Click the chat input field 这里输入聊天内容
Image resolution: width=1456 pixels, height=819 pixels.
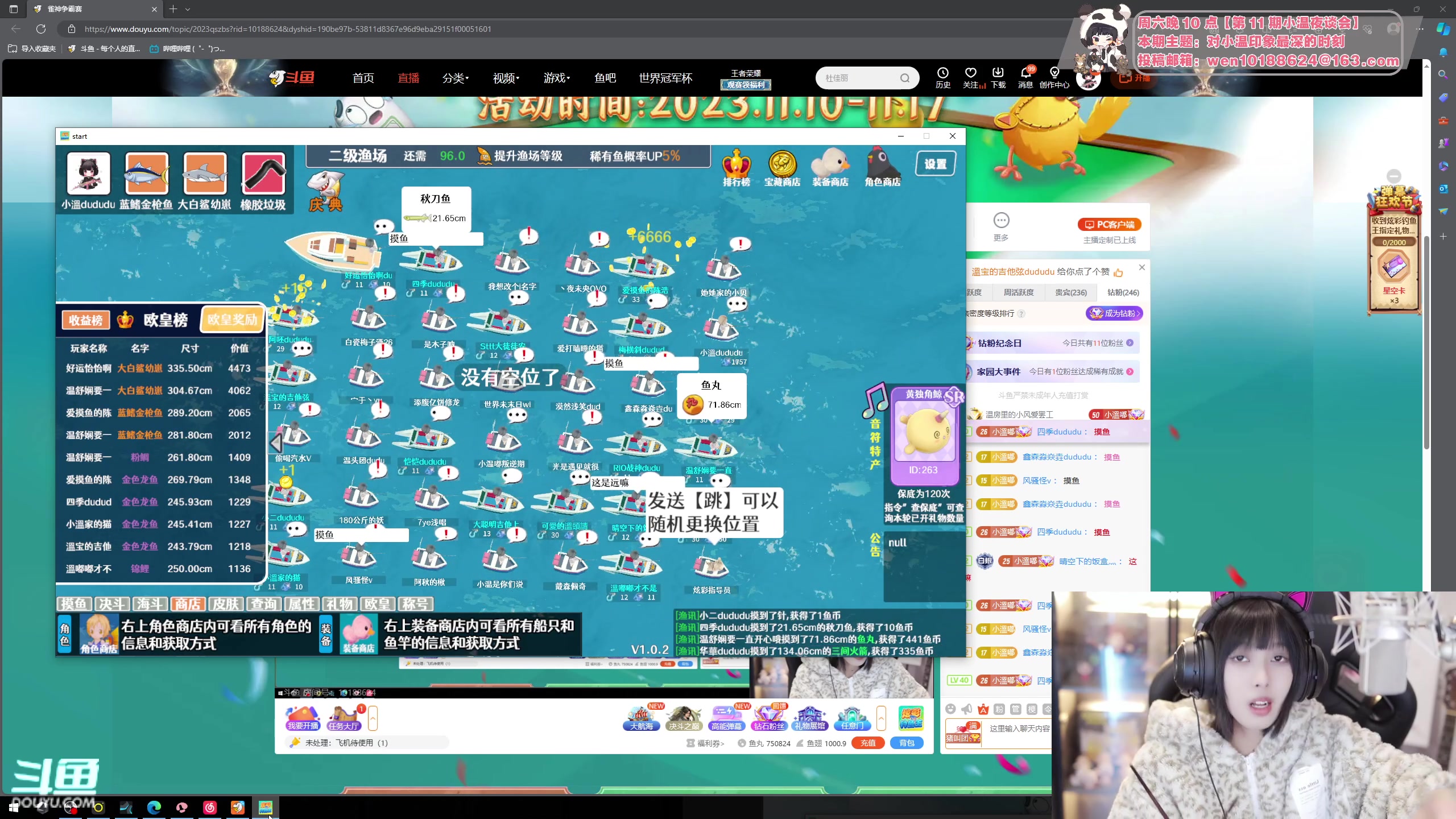point(1019,729)
